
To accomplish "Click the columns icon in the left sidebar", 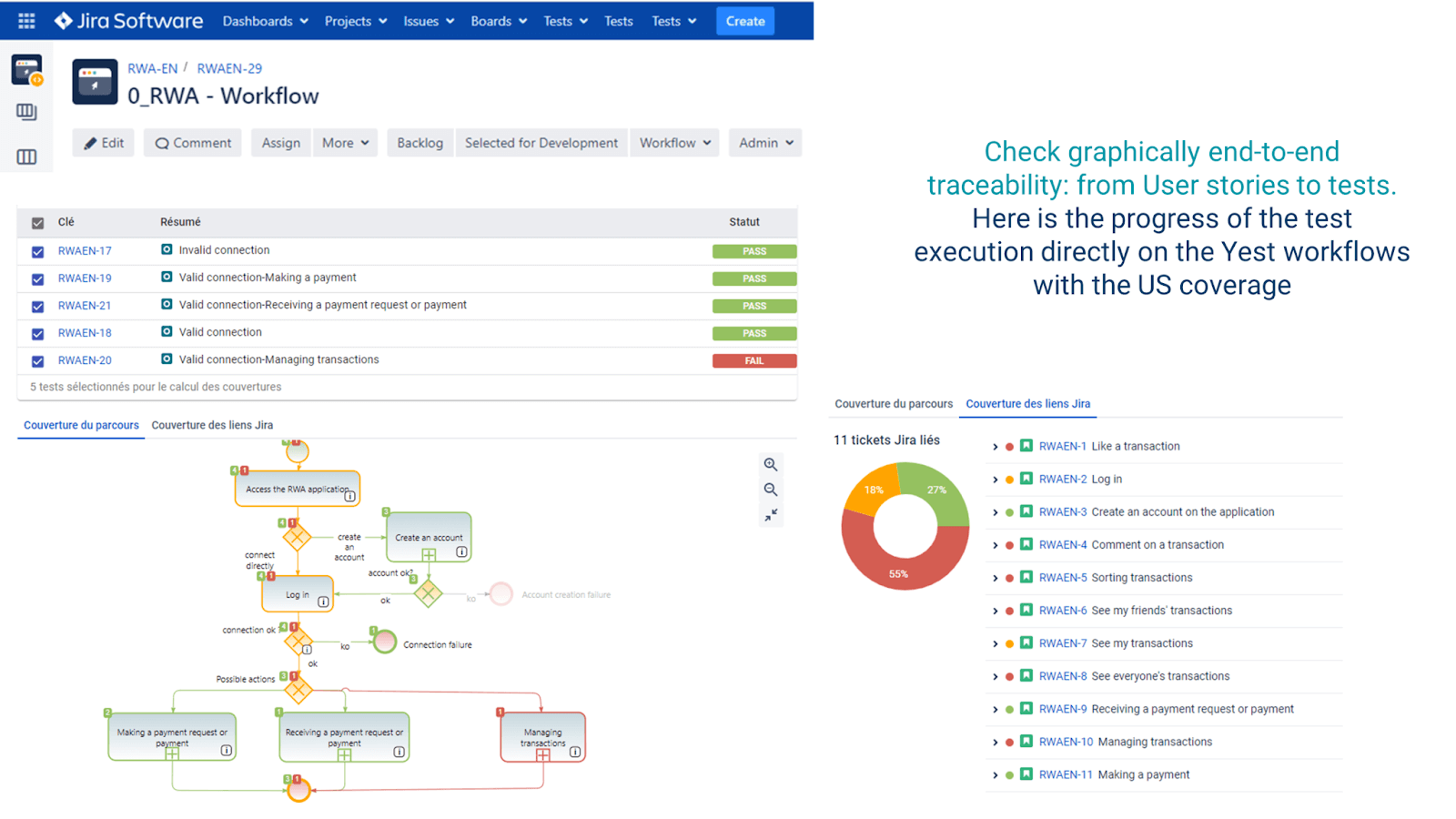I will click(x=26, y=157).
